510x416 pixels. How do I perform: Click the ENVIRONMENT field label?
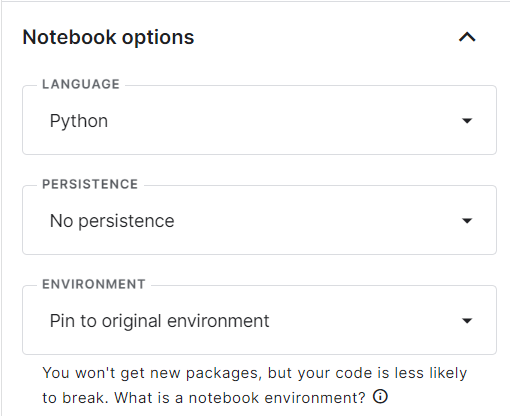(94, 284)
